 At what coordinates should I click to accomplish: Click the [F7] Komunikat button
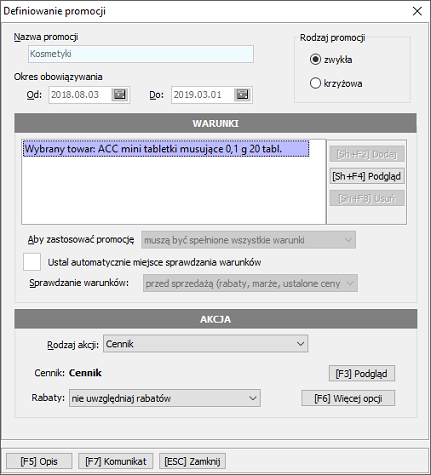[x=115, y=461]
